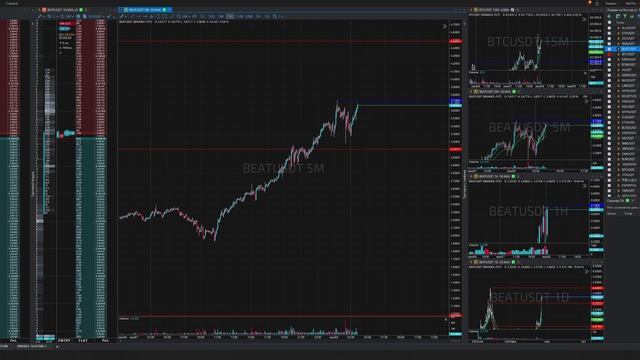Open the filter icon in the watchlist toolbar
Viewport: 640px width, 360px height.
(x=625, y=16)
